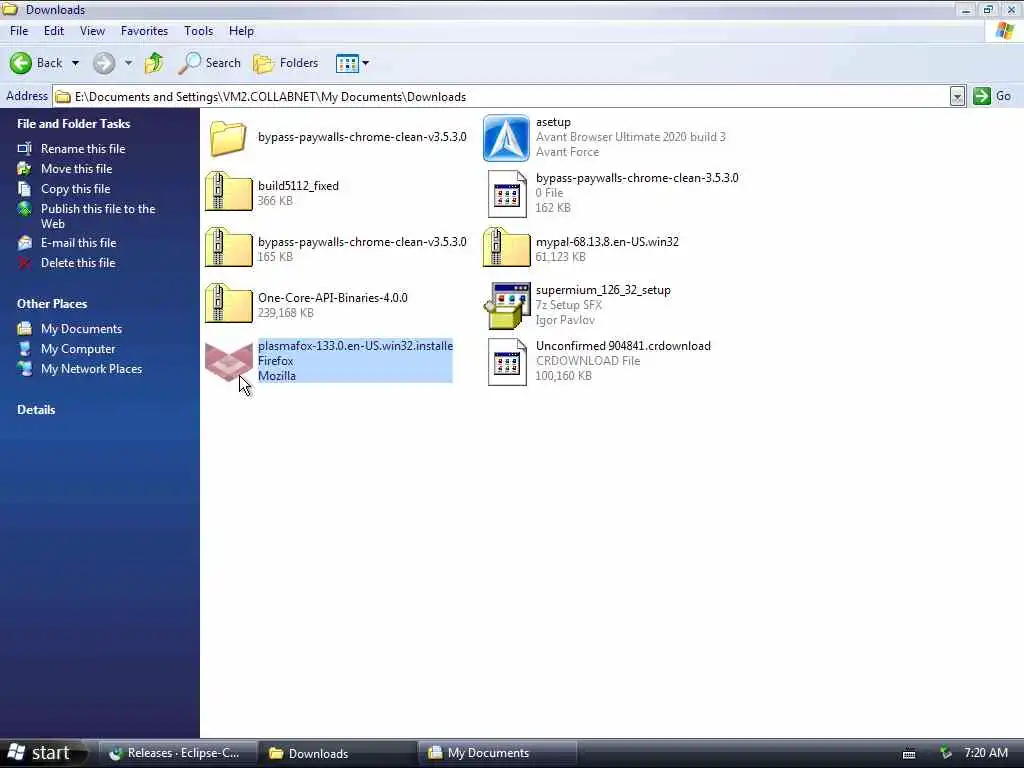The width and height of the screenshot is (1024, 768).
Task: Go up one folder level
Action: (x=155, y=63)
